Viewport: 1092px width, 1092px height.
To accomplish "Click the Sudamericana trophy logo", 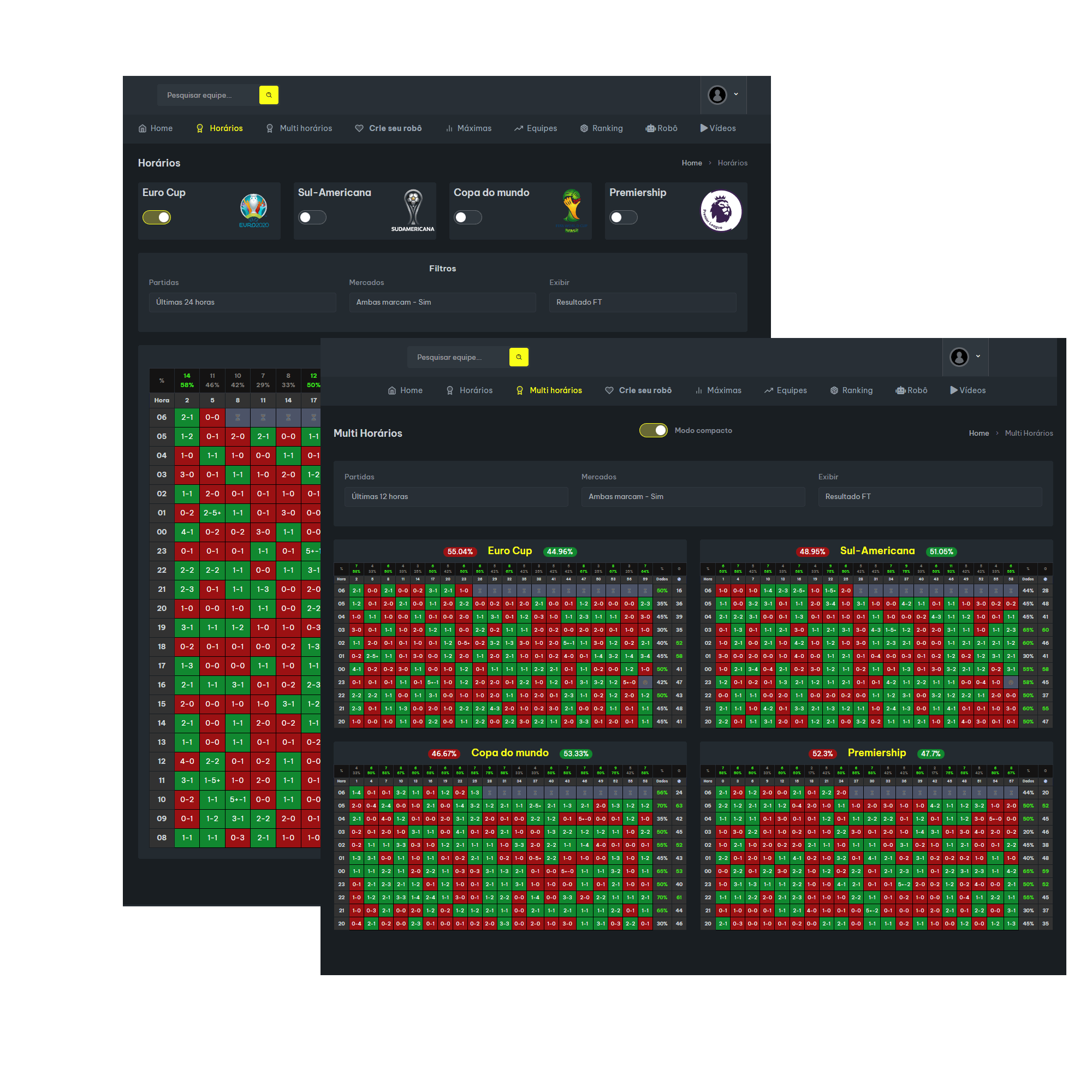I will click(x=413, y=210).
